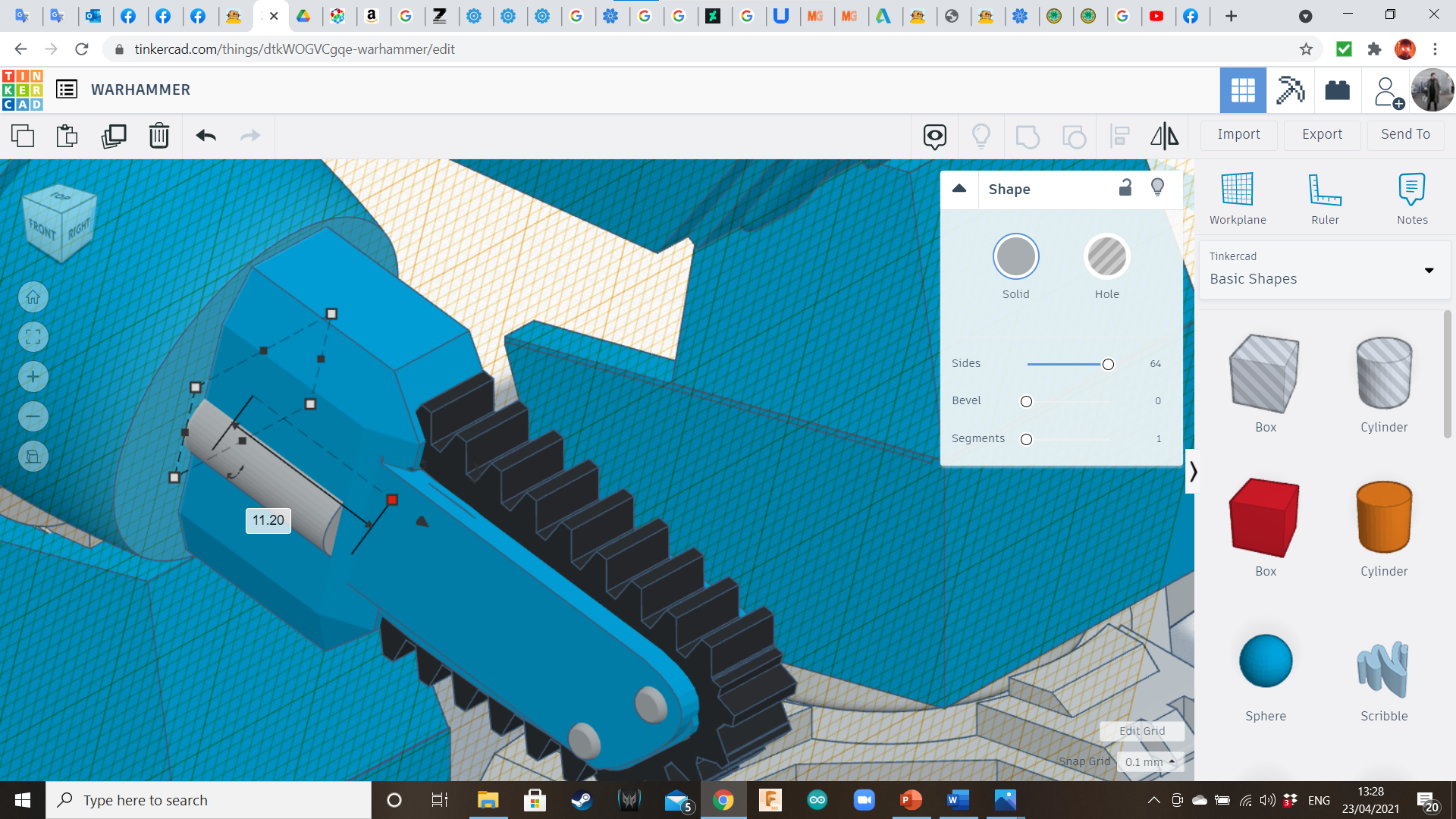Screen dimensions: 1456x819
Task: Set shape to Hole
Action: point(1106,257)
